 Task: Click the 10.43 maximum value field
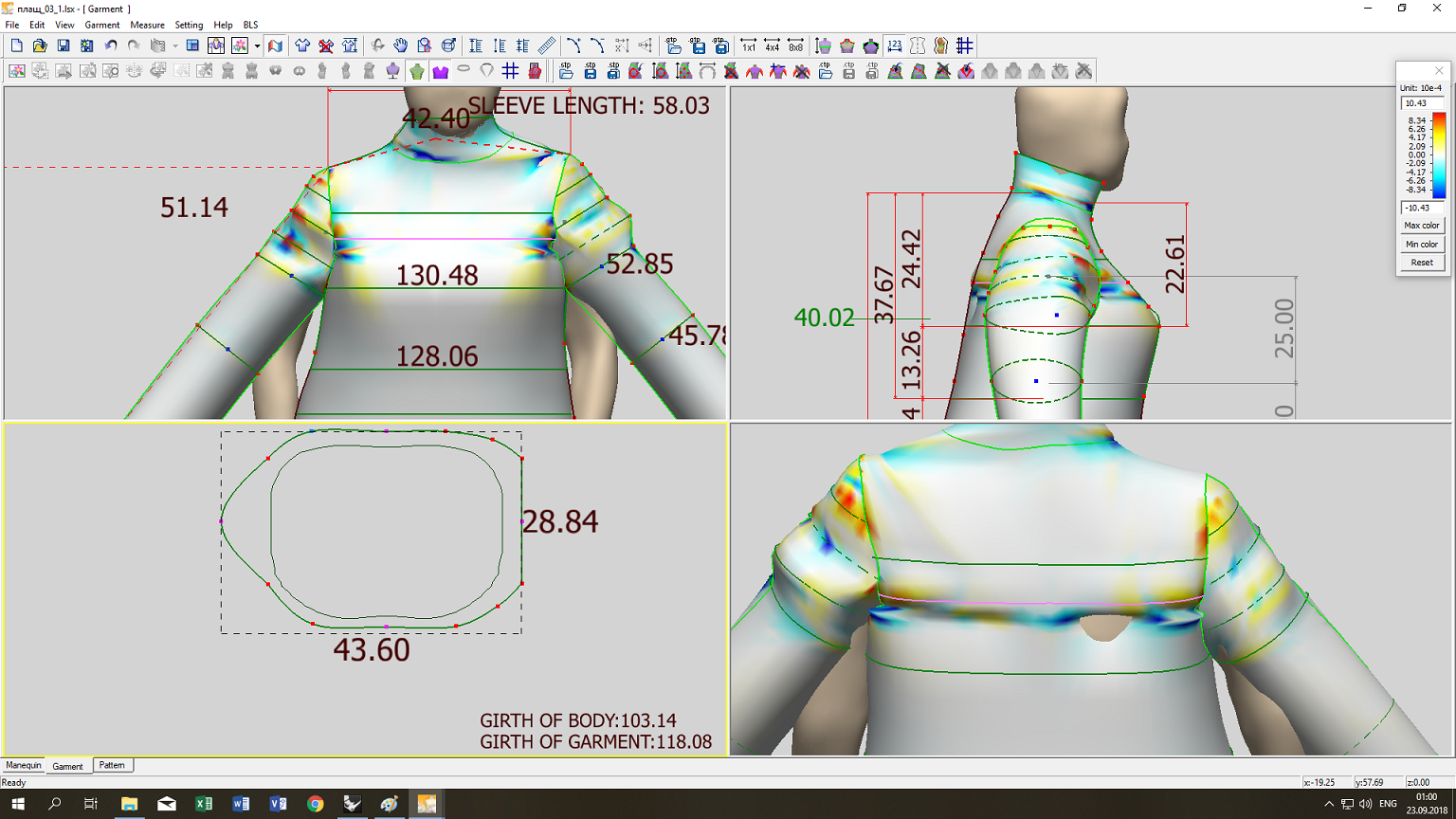(x=1421, y=103)
